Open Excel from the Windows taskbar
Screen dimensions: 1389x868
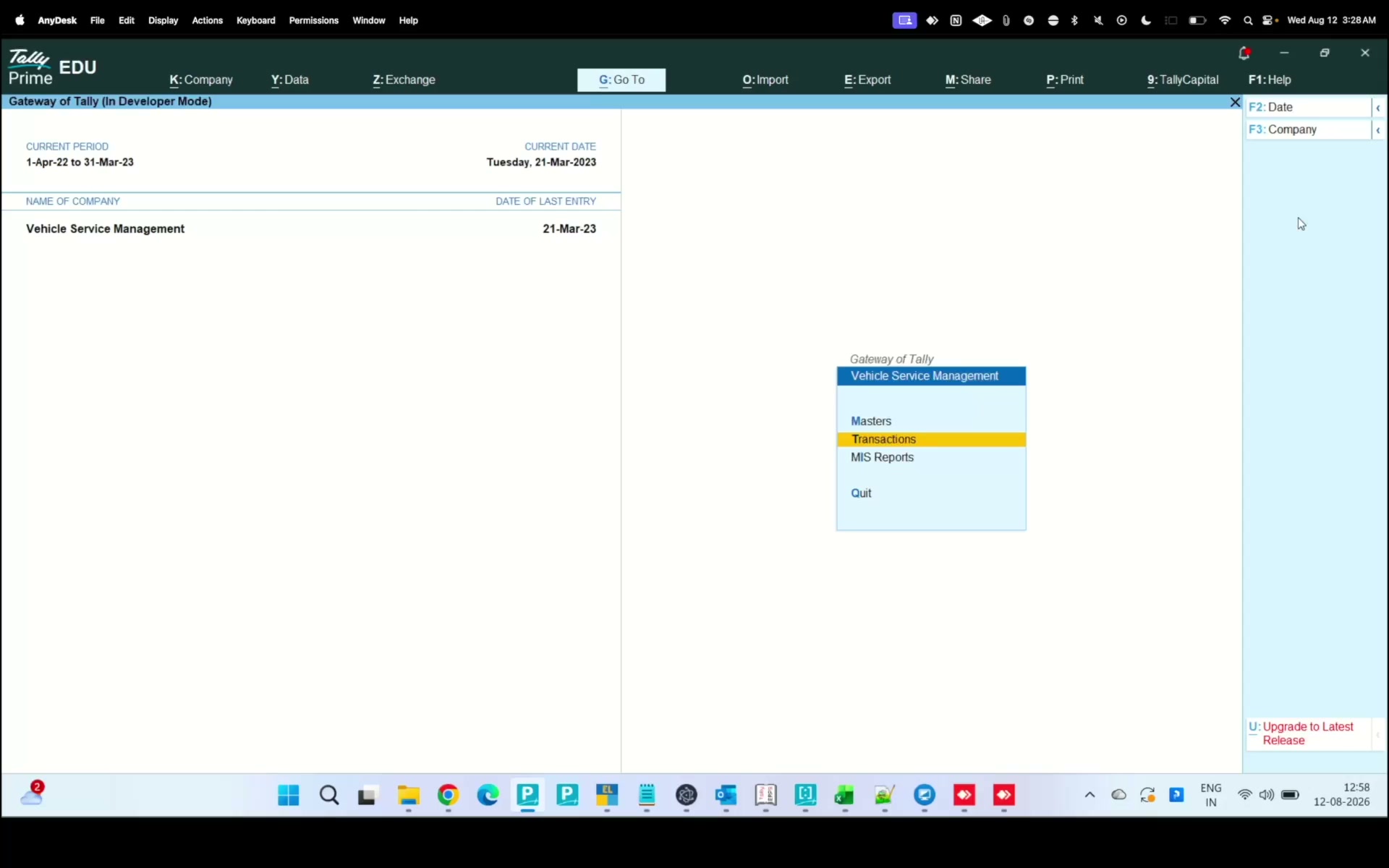pos(844,795)
